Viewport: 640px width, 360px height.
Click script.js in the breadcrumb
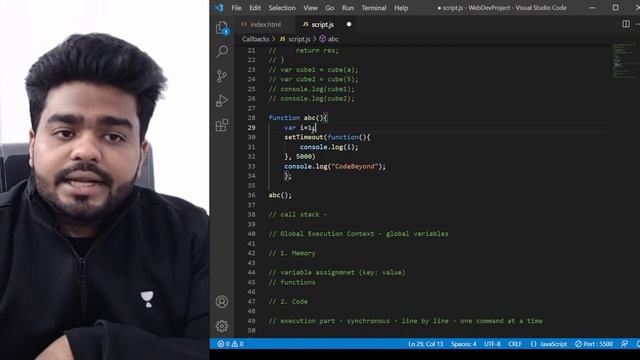(299, 39)
